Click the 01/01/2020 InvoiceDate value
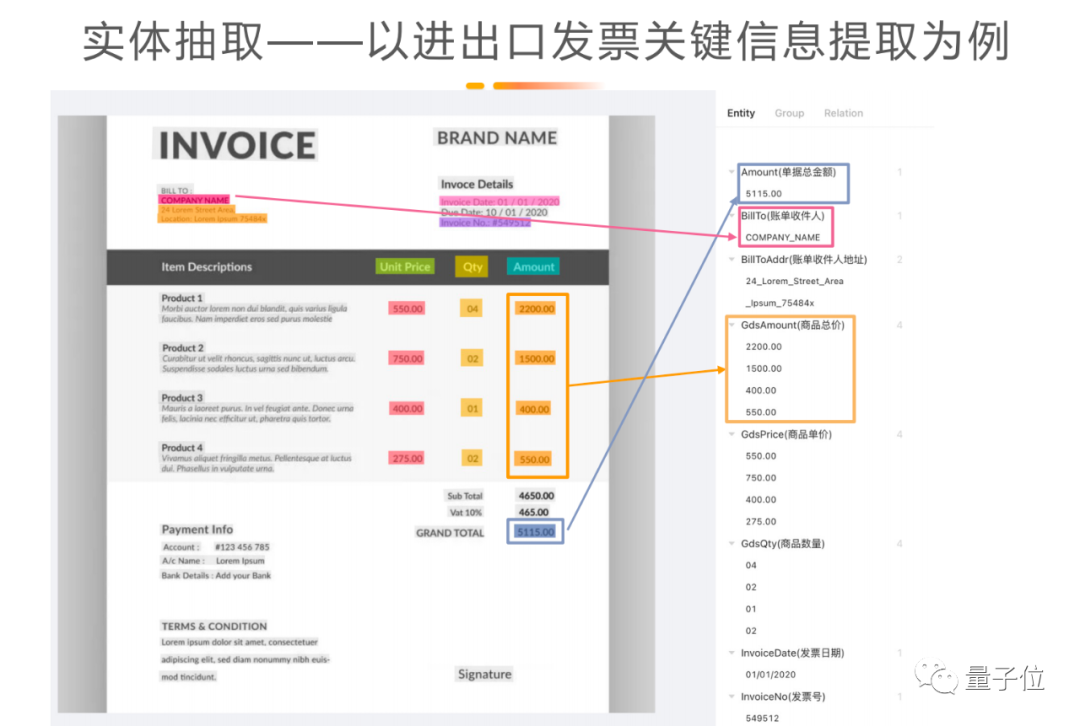 (770, 674)
